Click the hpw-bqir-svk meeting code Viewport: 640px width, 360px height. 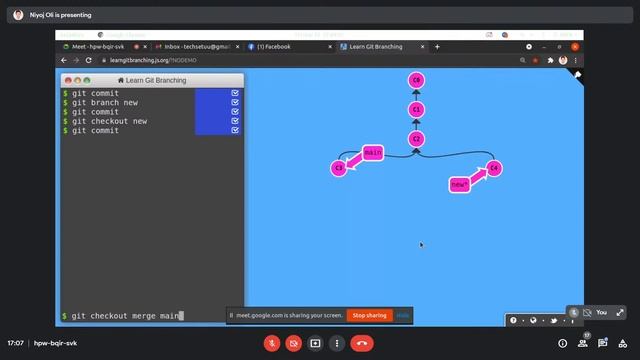pyautogui.click(x=56, y=343)
